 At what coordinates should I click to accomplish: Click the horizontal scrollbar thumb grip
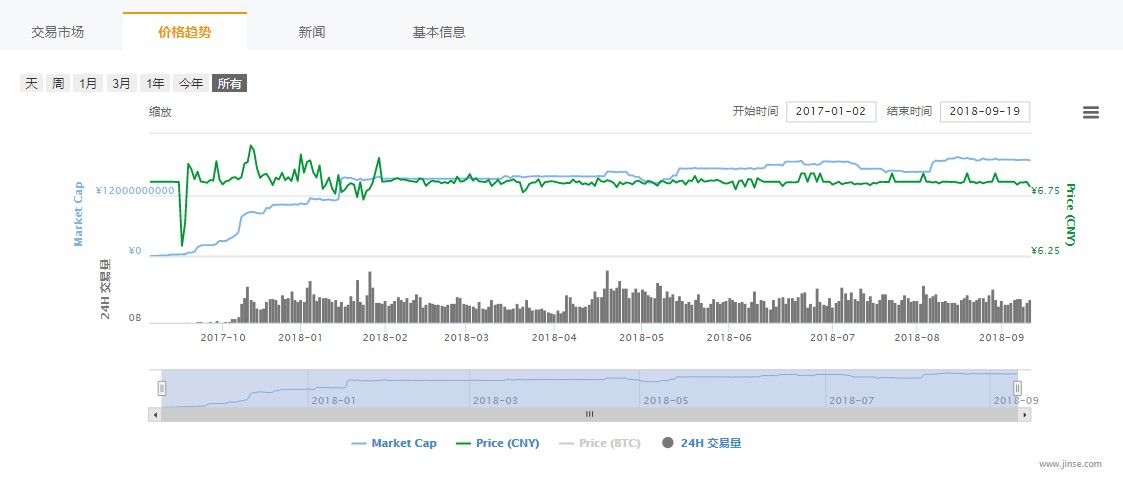point(589,414)
